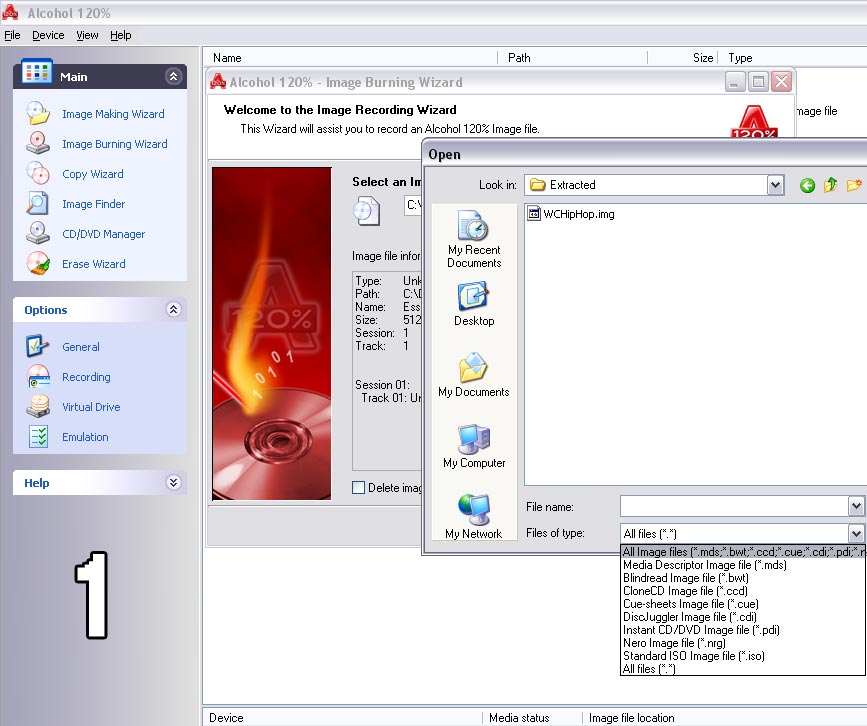This screenshot has width=867, height=726.
Task: Choose All Image files filter option
Action: click(743, 552)
